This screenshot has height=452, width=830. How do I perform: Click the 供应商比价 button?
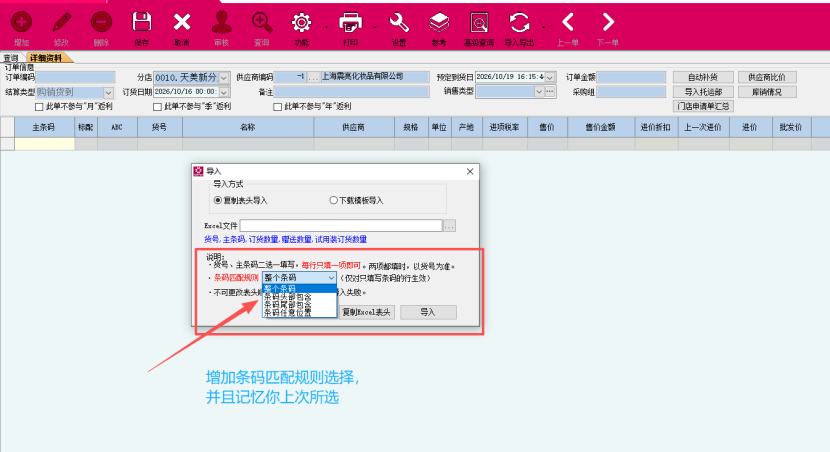(x=766, y=77)
